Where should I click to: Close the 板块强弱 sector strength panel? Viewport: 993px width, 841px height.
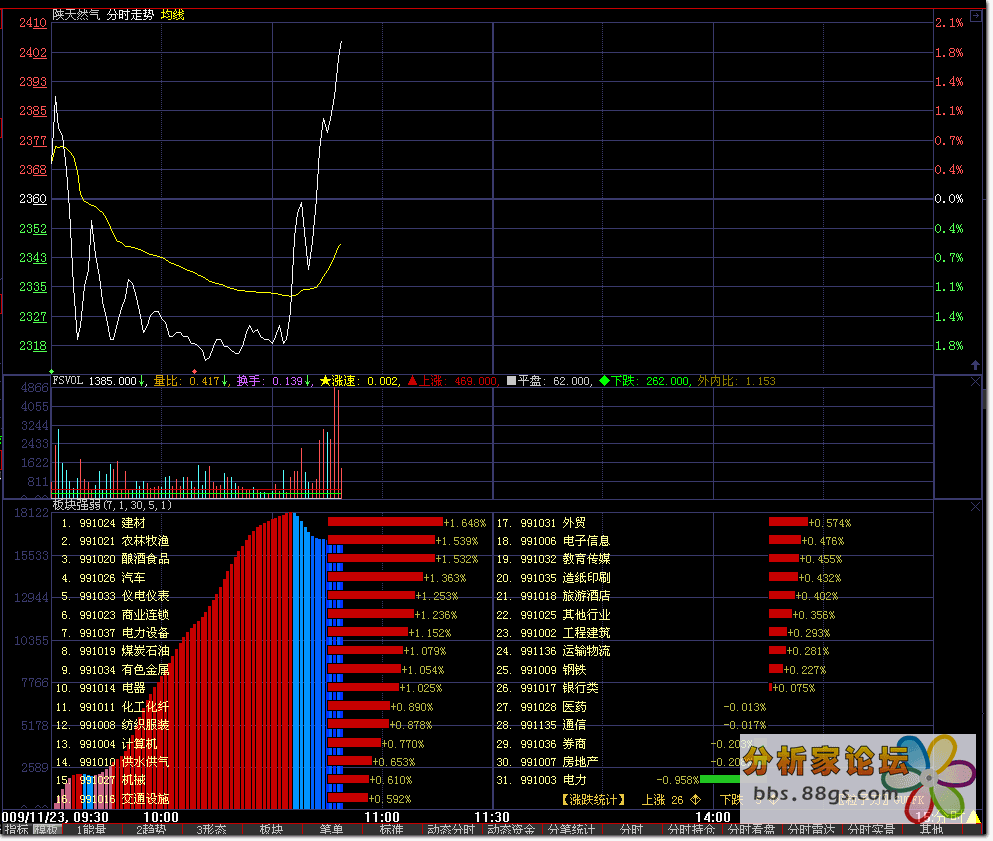pyautogui.click(x=975, y=507)
